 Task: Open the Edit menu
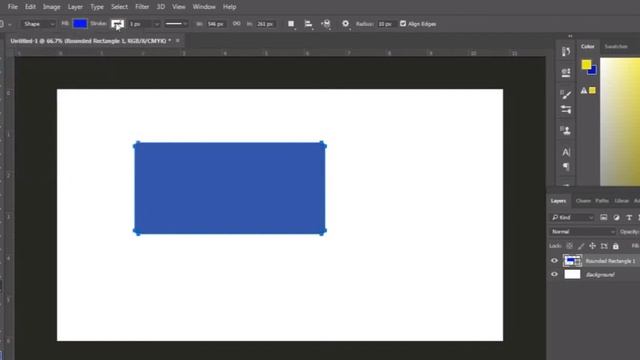click(x=30, y=7)
